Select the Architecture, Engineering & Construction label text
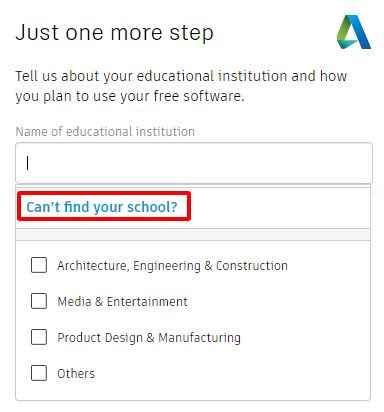 172,266
